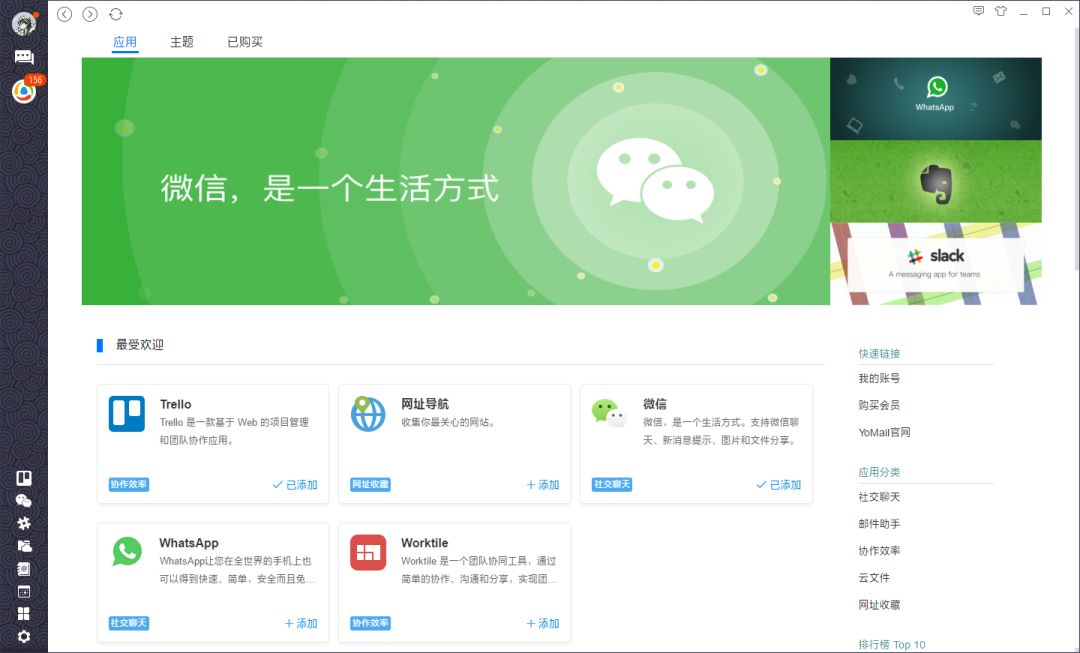
Task: Click the WhatsApp card title
Action: click(x=189, y=543)
